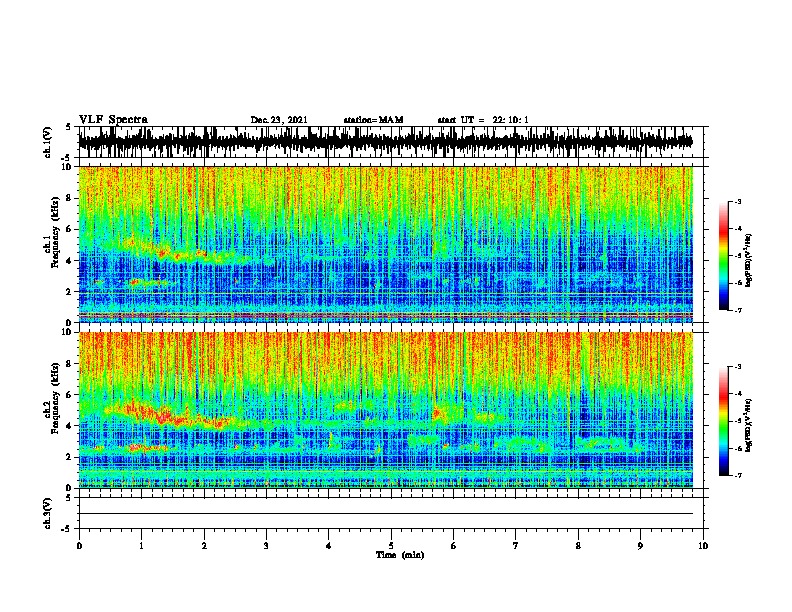Click the "start UT = 22:10:1" header text
Image resolution: width=792 pixels, height=612 pixels.
483,120
